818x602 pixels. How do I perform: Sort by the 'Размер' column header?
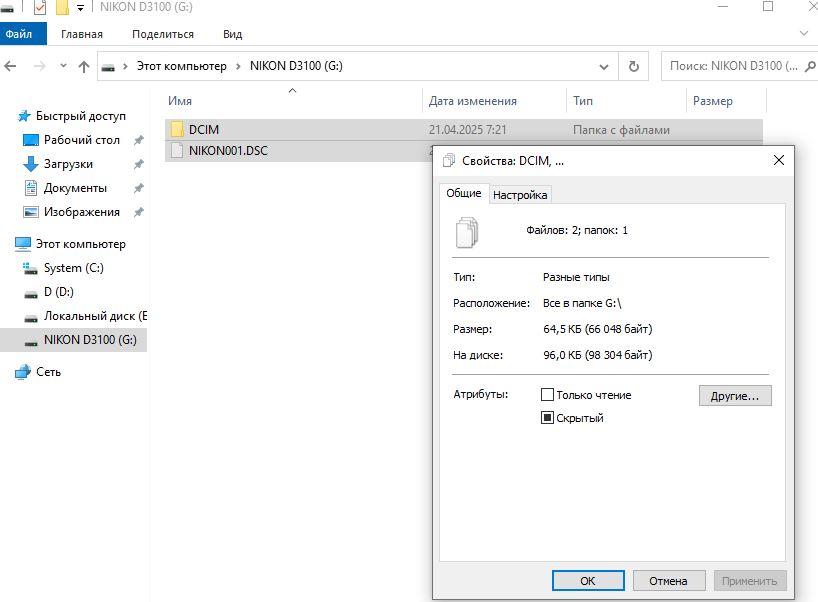coord(726,101)
